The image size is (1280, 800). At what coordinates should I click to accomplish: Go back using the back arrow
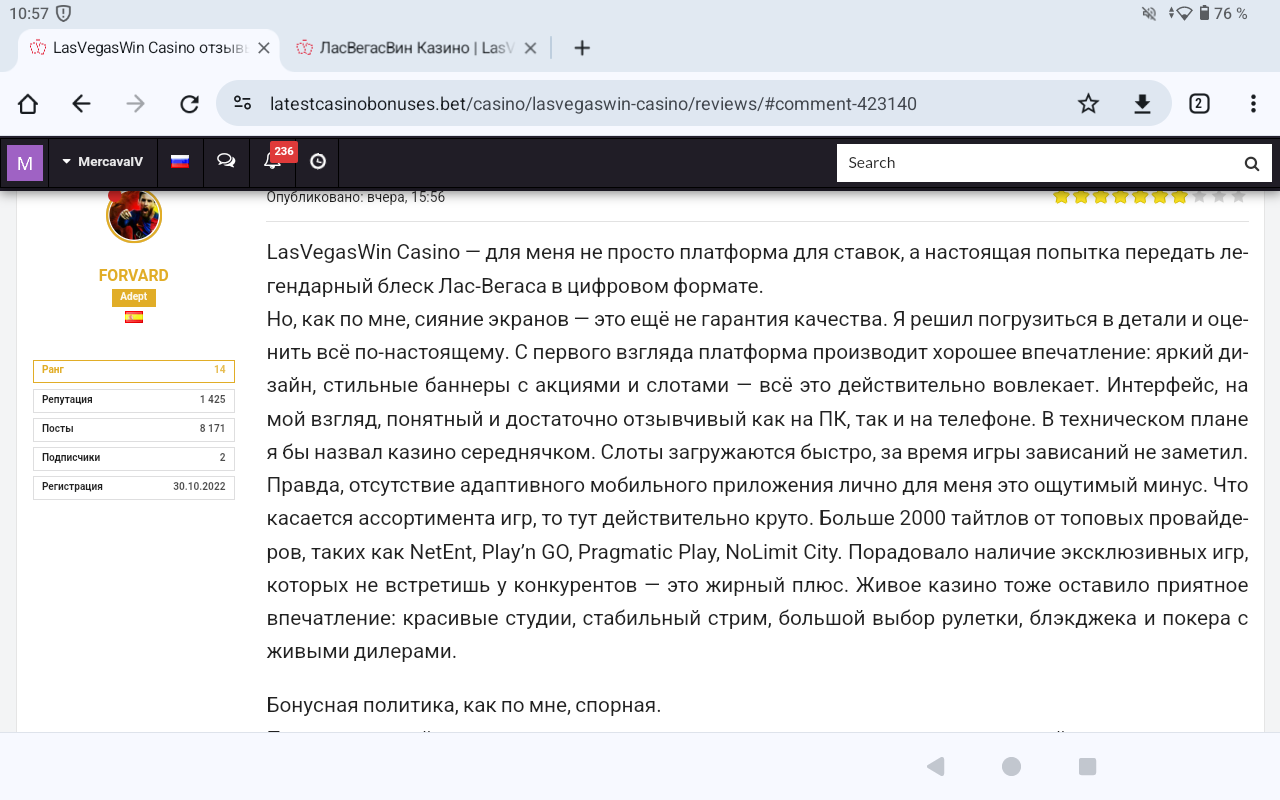point(81,104)
